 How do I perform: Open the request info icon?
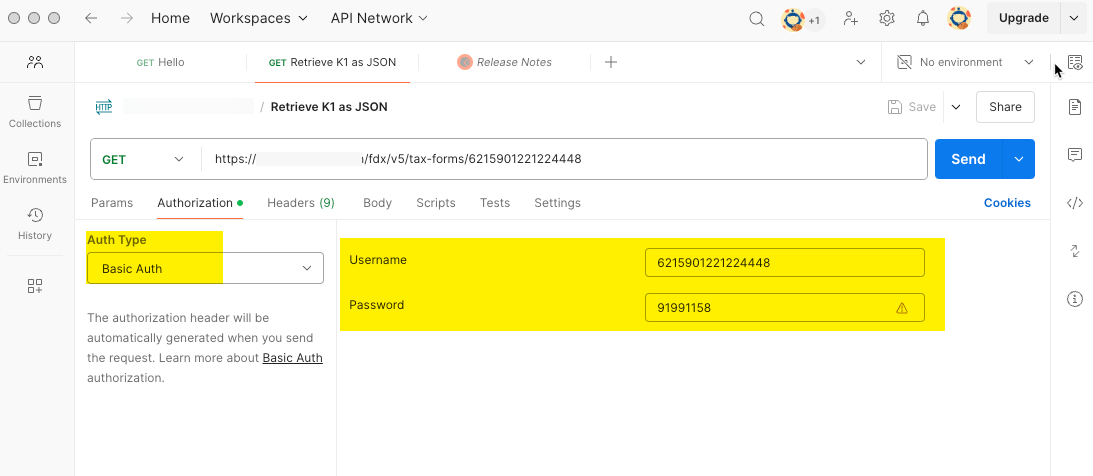coord(1075,298)
